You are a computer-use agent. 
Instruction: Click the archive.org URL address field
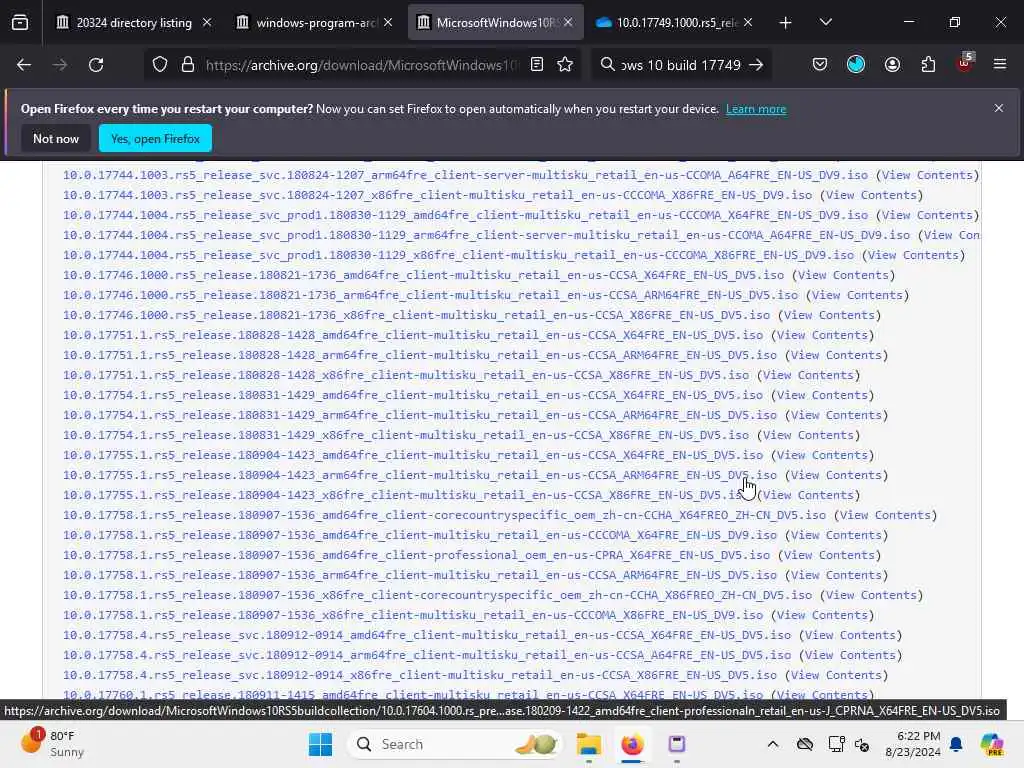[x=361, y=65]
